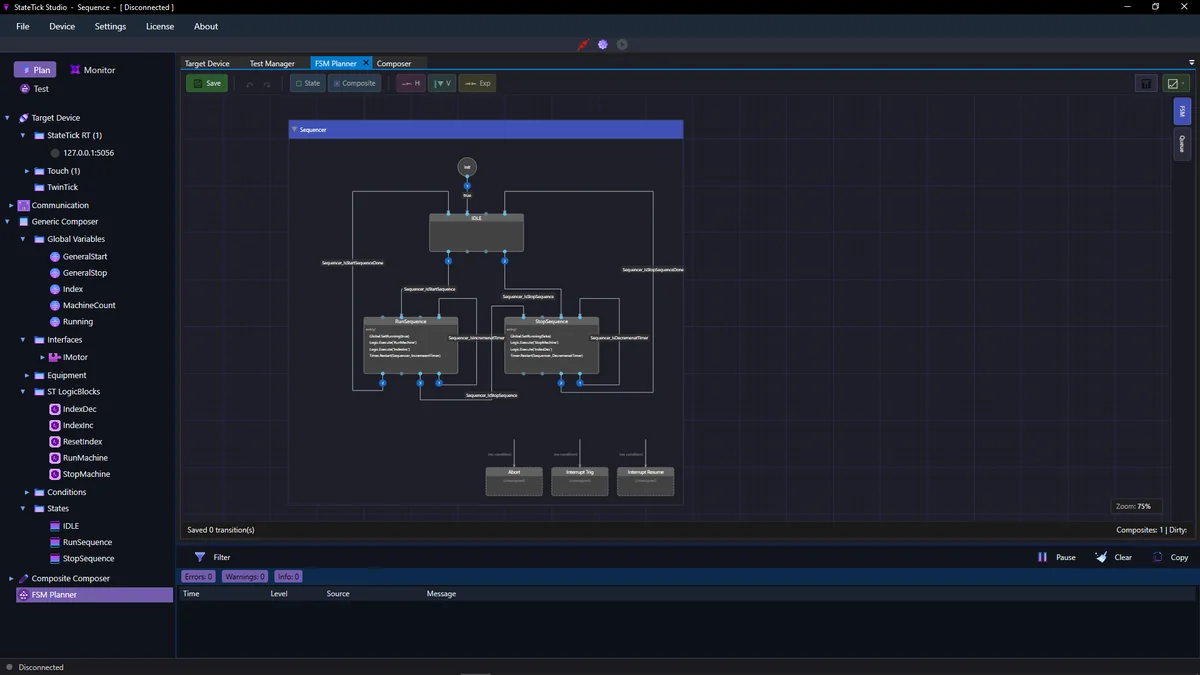Toggle vertical layout V button
This screenshot has width=1200, height=675.
coord(441,84)
